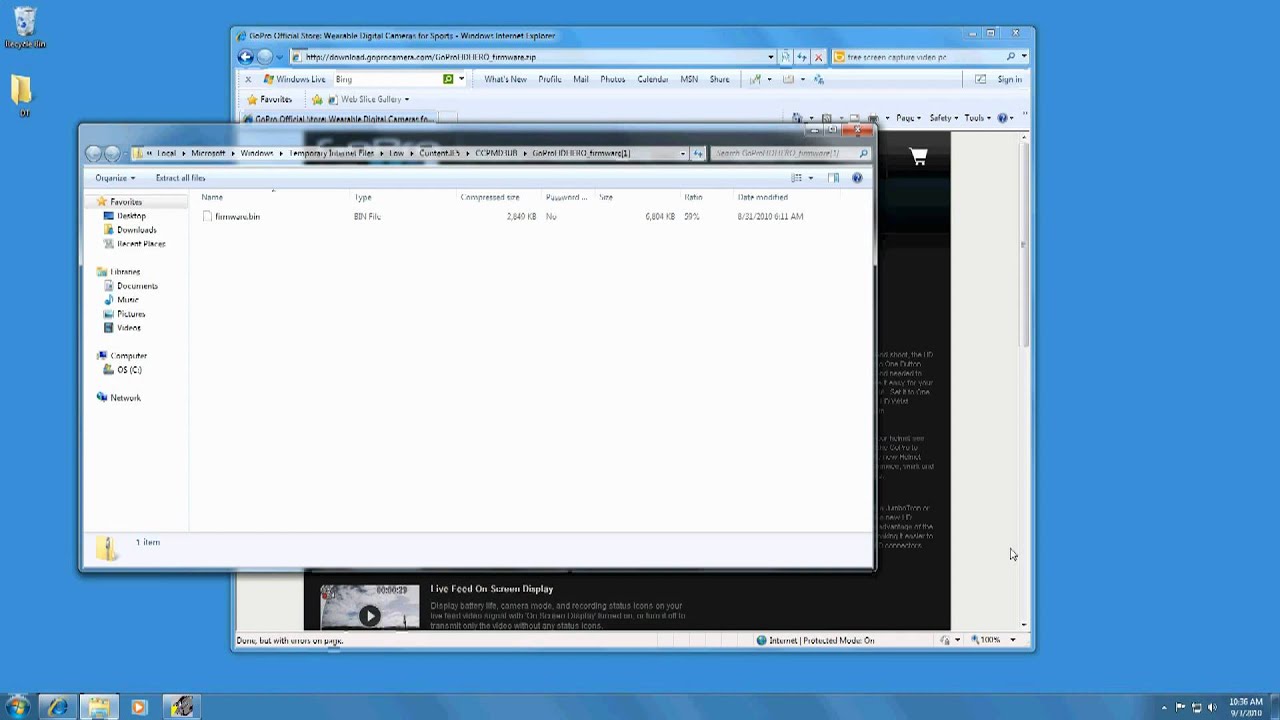Open Photos in Windows Live toolbar
This screenshot has width=1280, height=720.
point(612,79)
